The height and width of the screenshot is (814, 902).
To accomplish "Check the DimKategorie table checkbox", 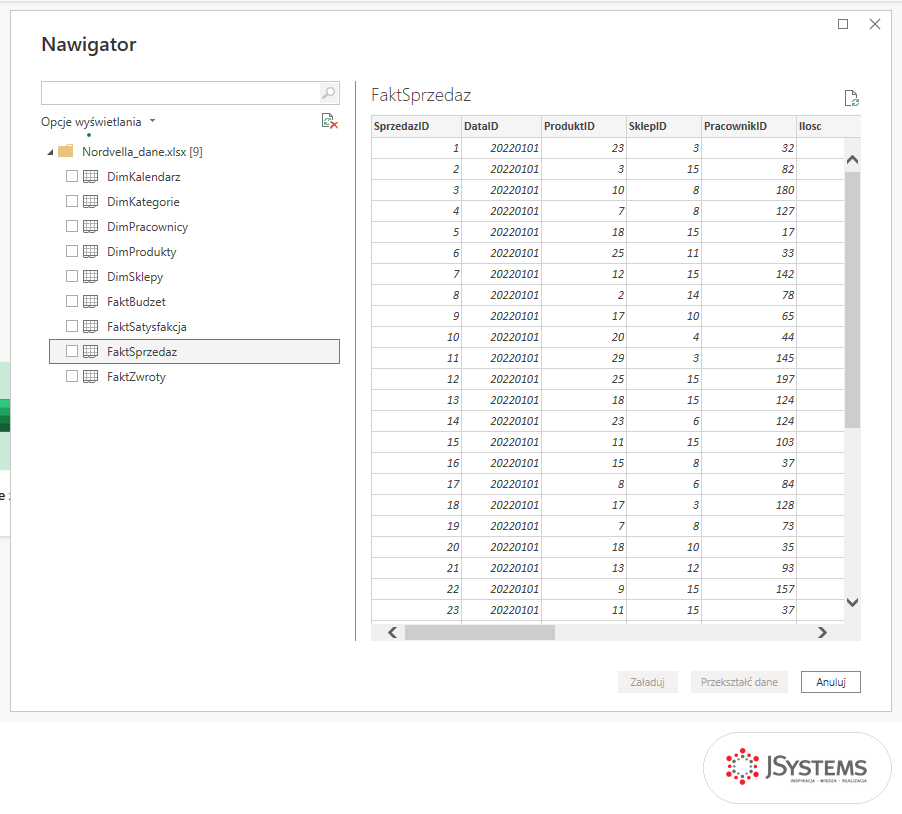I will click(x=72, y=201).
